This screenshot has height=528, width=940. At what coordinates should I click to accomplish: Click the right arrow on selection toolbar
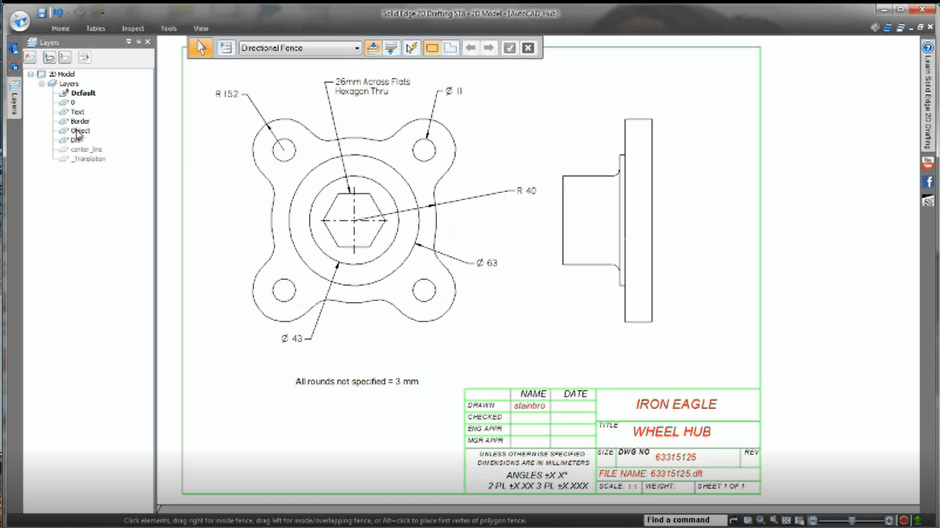click(x=489, y=48)
